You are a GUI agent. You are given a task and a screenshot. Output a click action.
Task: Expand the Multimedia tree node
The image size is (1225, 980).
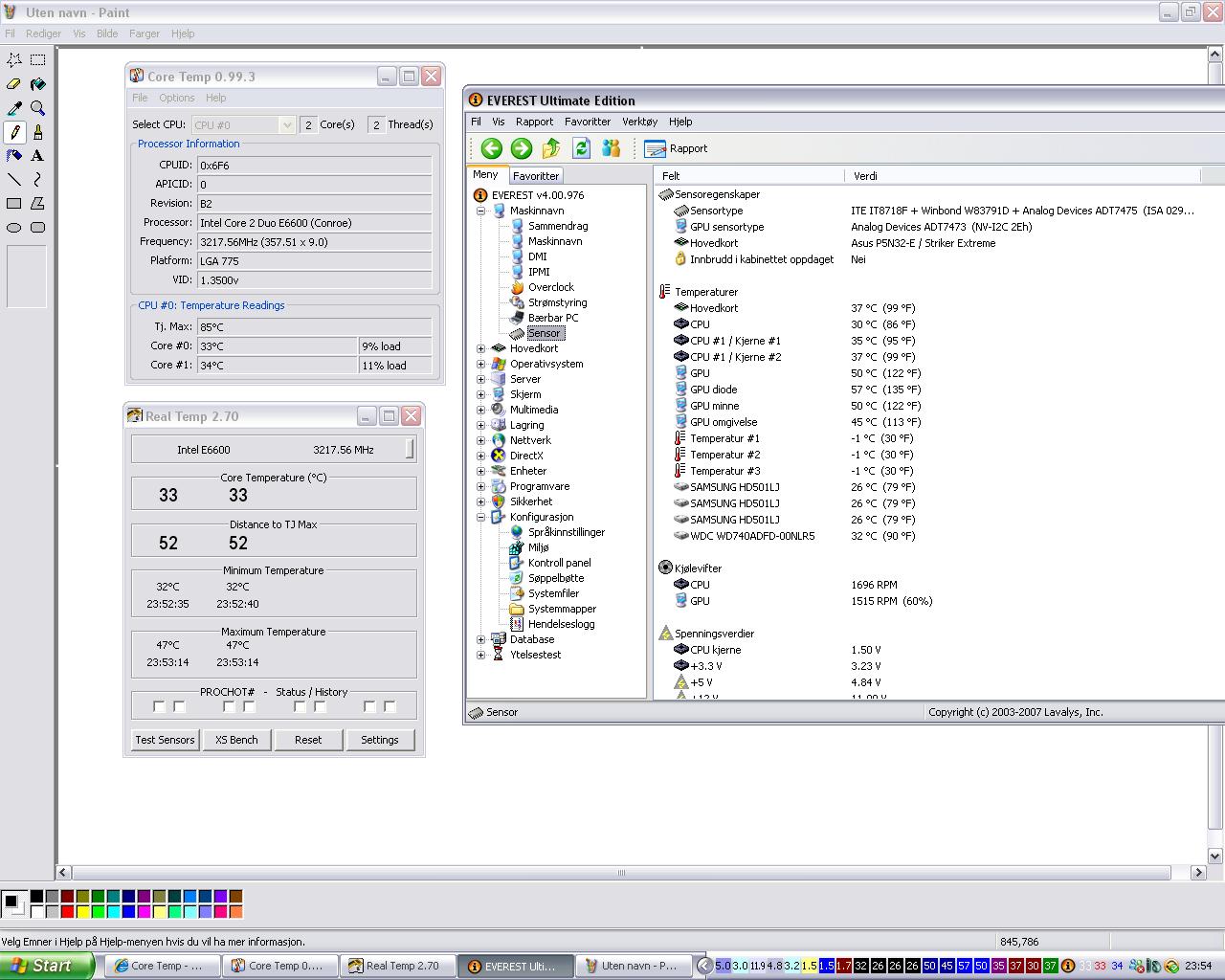pos(480,410)
